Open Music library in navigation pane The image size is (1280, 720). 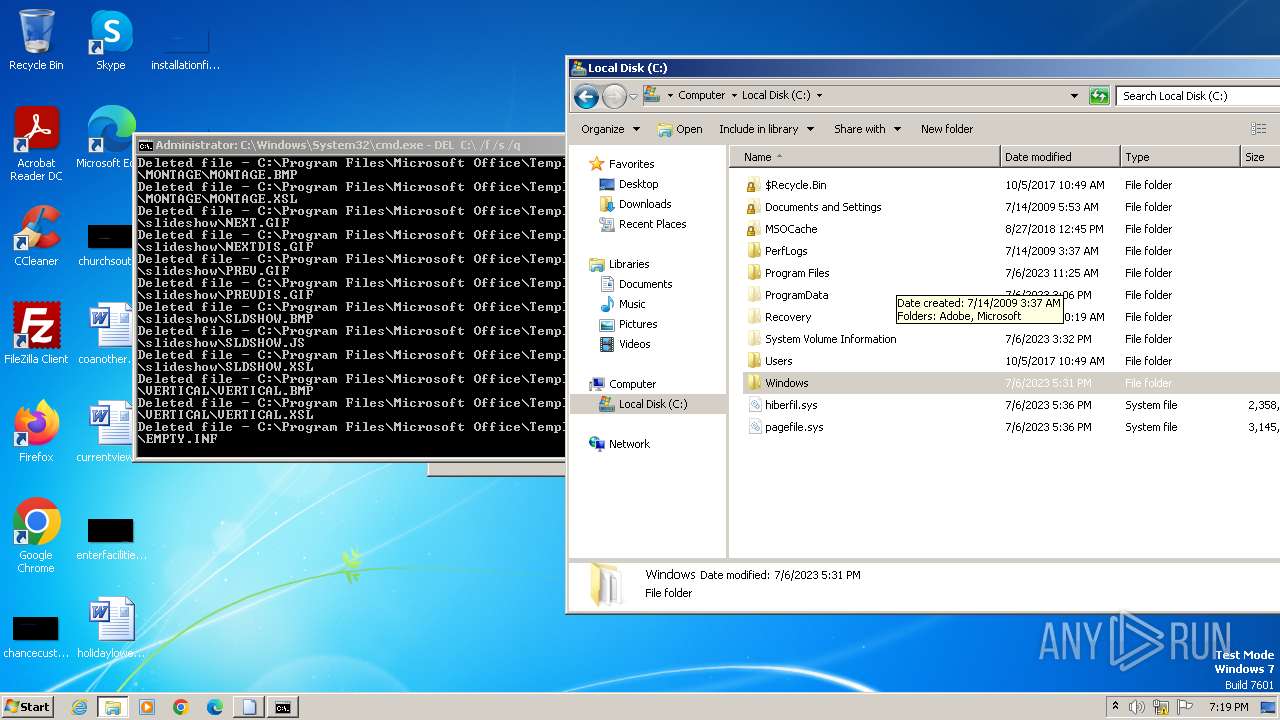(632, 304)
